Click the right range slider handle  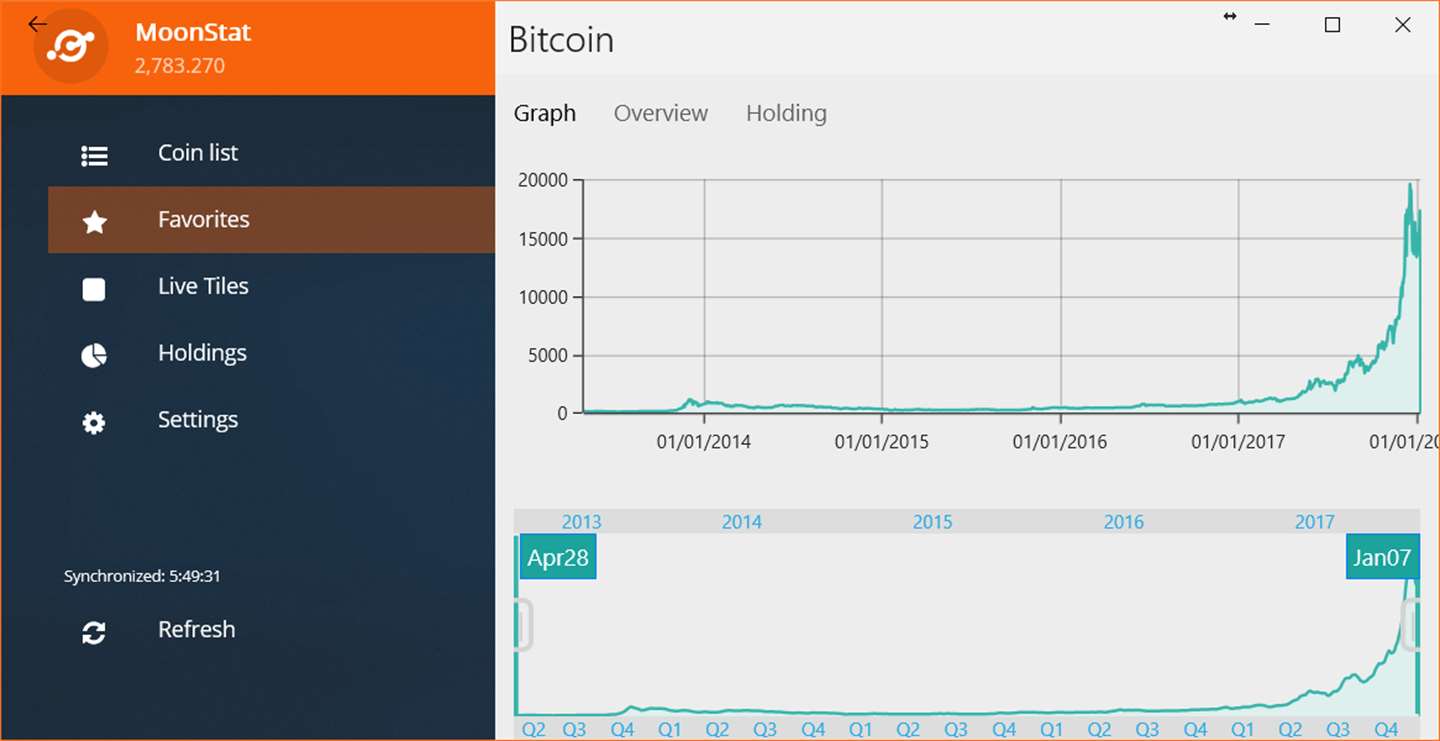pyautogui.click(x=1412, y=625)
